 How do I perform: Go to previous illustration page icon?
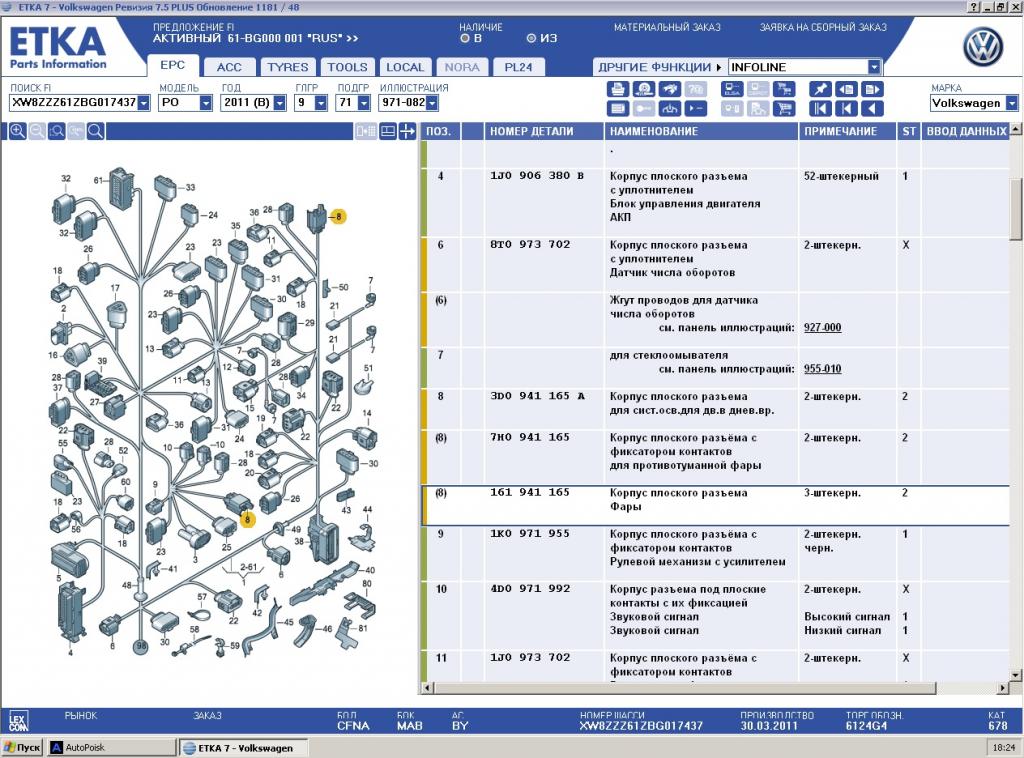[x=846, y=89]
